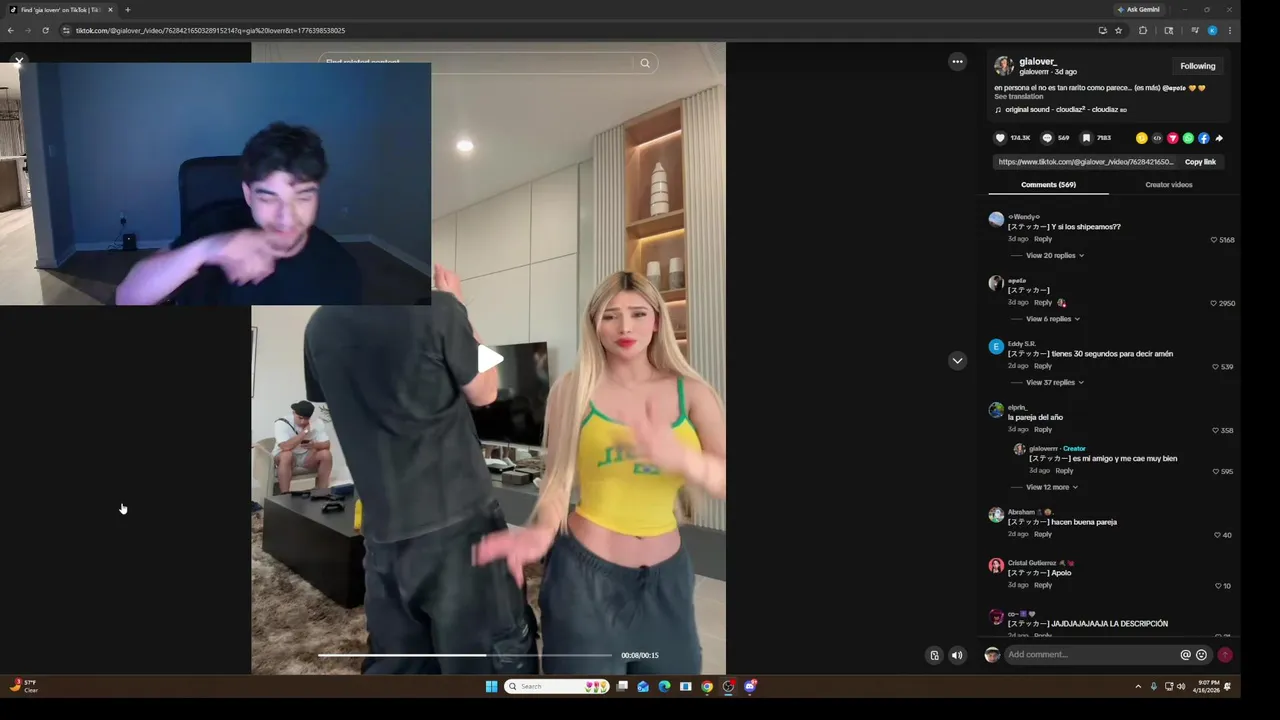Share the video to Facebook
The height and width of the screenshot is (720, 1280).
click(x=1204, y=138)
